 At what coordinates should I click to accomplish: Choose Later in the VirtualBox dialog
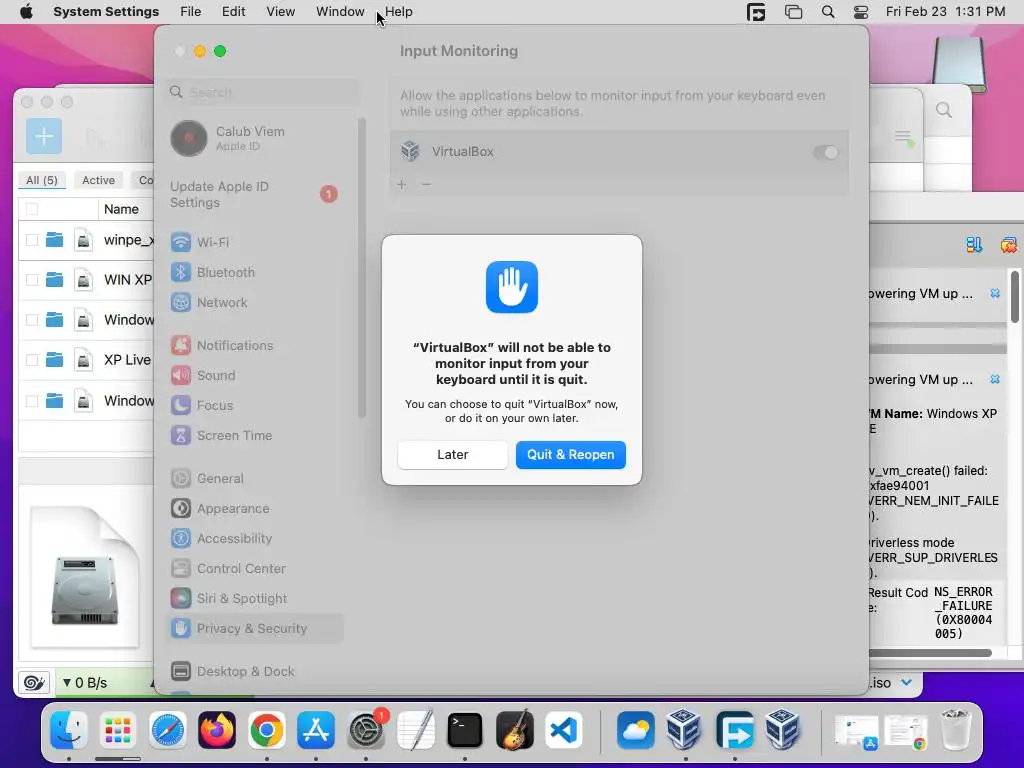(453, 455)
